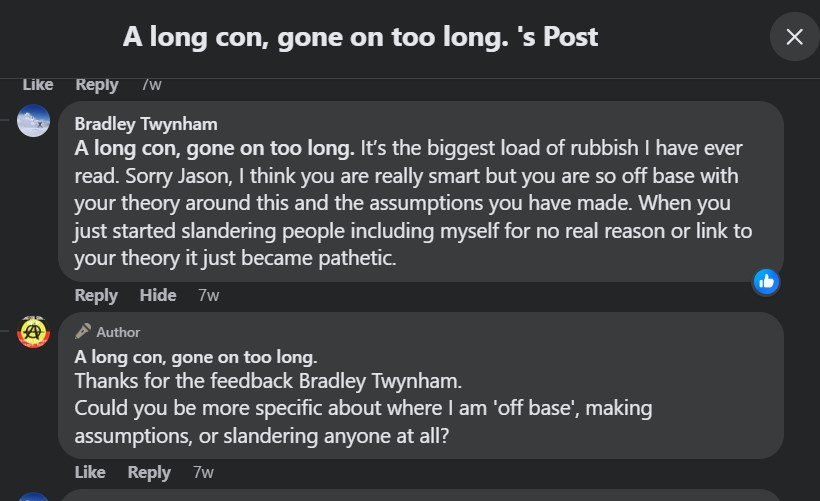Open the 7w timestamp beside Hide
Image resolution: width=820 pixels, height=501 pixels.
[208, 295]
